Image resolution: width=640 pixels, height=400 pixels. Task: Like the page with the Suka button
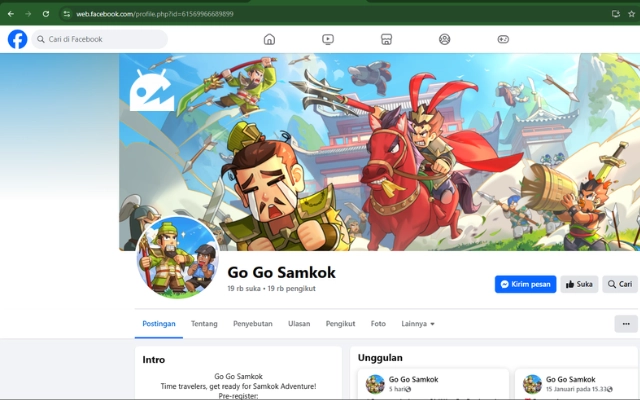tap(579, 284)
